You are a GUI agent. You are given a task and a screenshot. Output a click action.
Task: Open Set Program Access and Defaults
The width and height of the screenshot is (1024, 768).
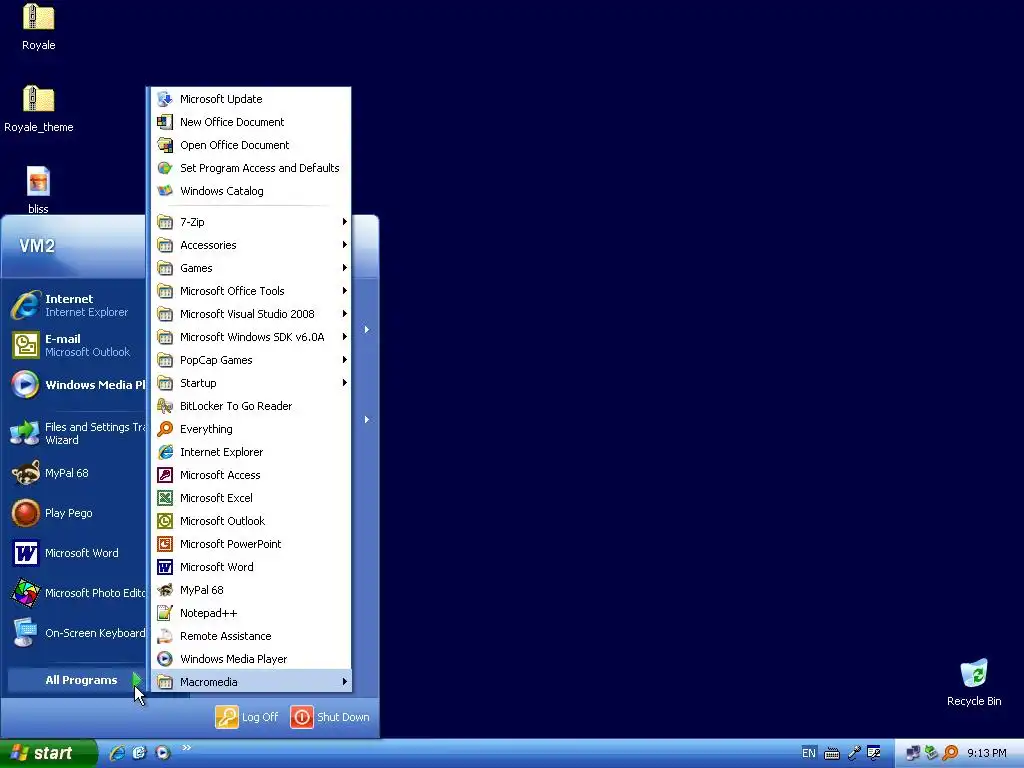pos(251,168)
